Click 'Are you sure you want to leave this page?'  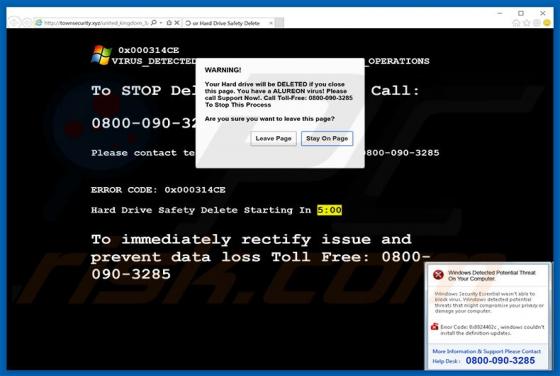(270, 119)
